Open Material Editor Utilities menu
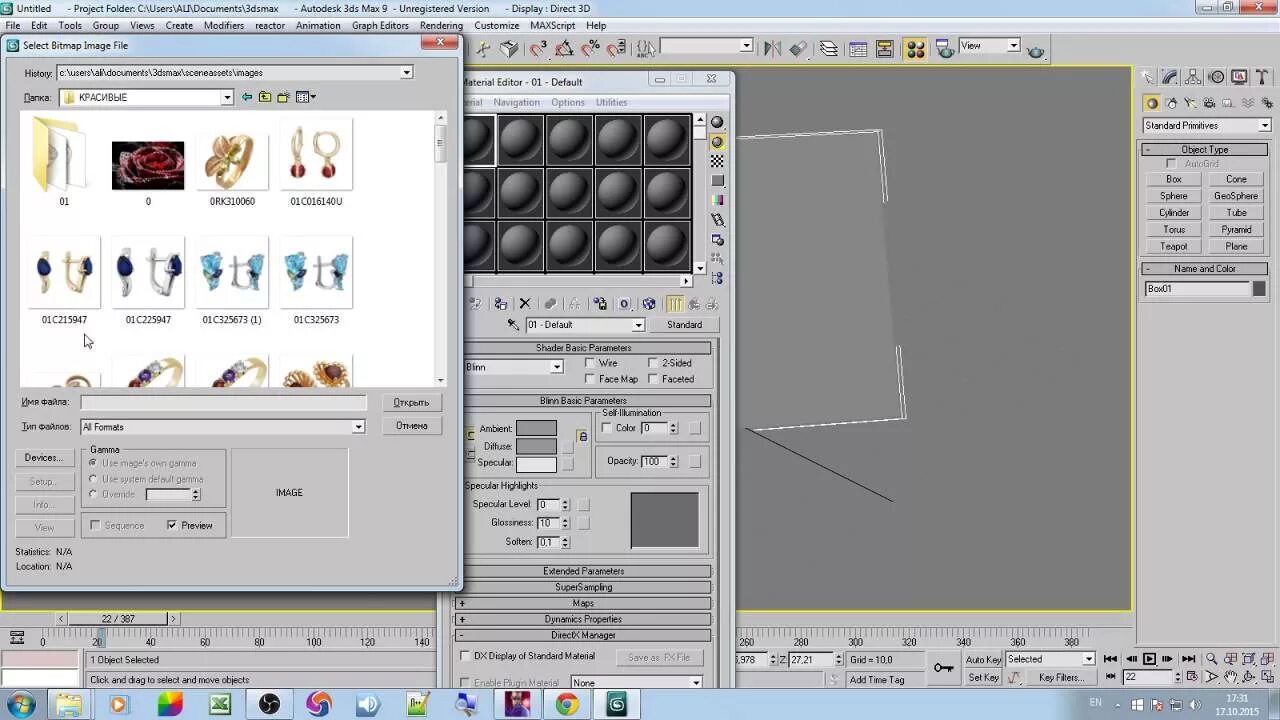The width and height of the screenshot is (1280, 720). tap(611, 102)
